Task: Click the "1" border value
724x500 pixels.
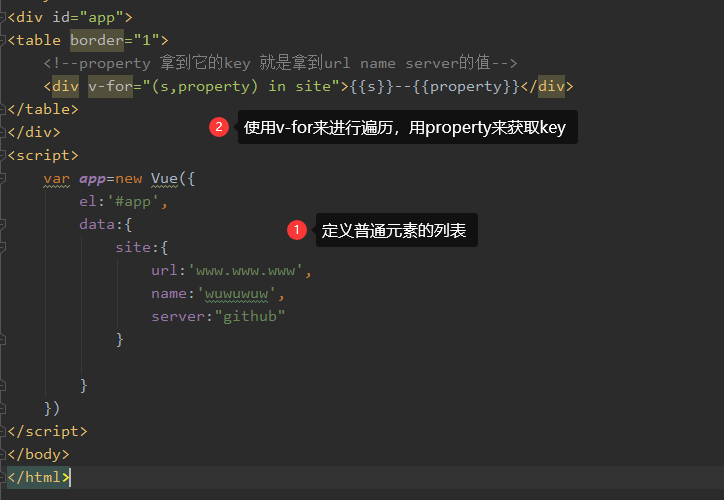Action: tap(146, 41)
